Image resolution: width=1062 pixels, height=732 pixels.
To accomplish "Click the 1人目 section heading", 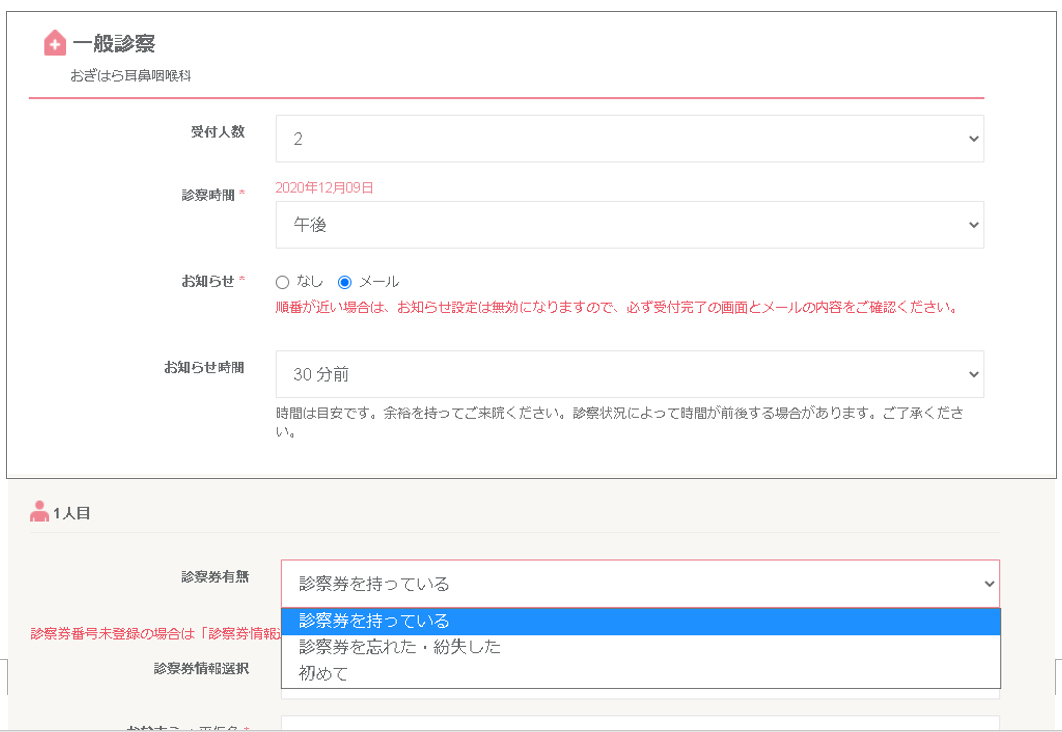I will click(x=72, y=513).
